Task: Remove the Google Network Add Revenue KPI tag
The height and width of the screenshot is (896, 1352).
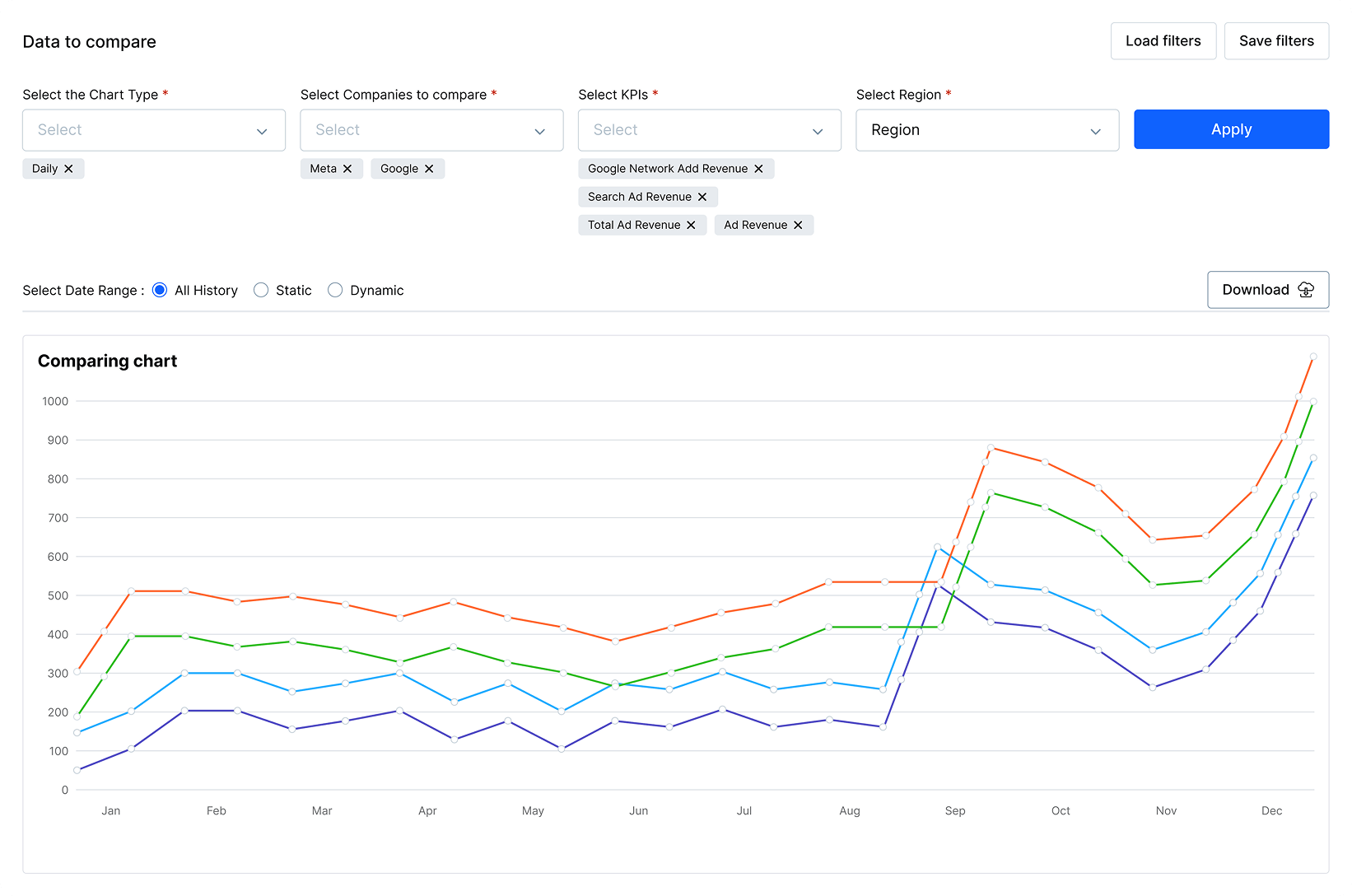Action: pos(758,168)
